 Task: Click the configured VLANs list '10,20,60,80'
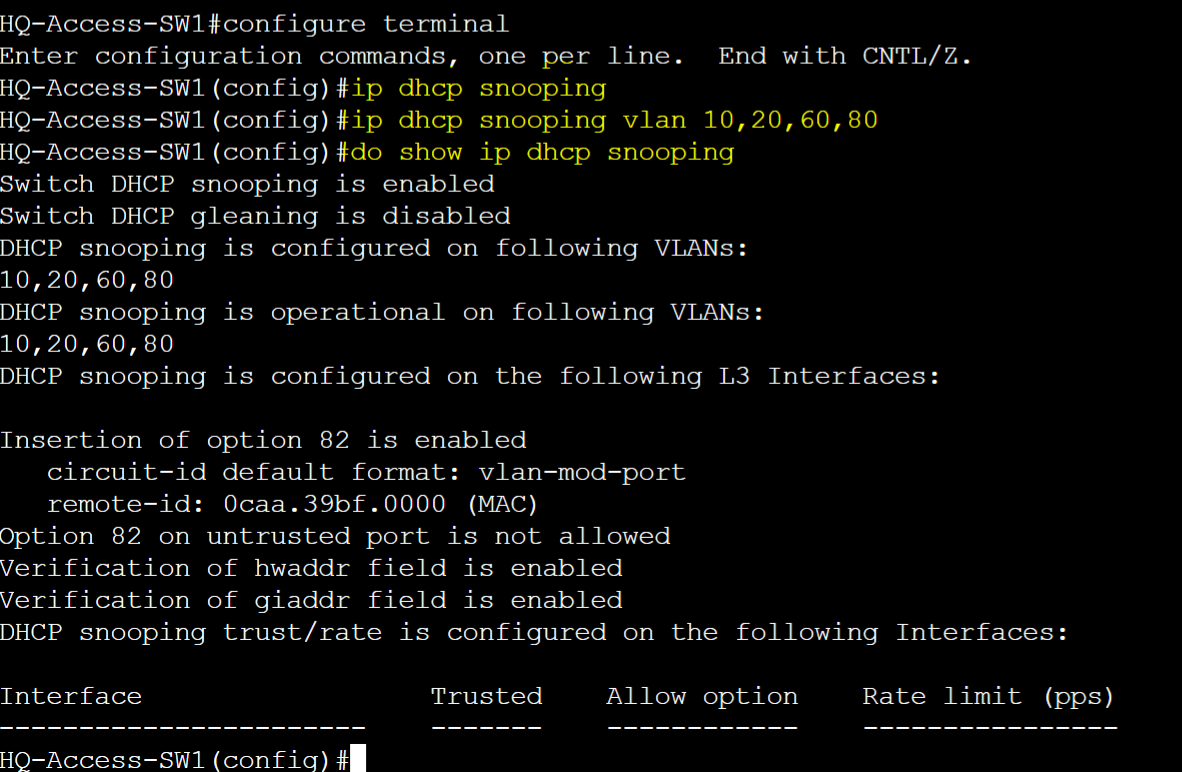[87, 281]
